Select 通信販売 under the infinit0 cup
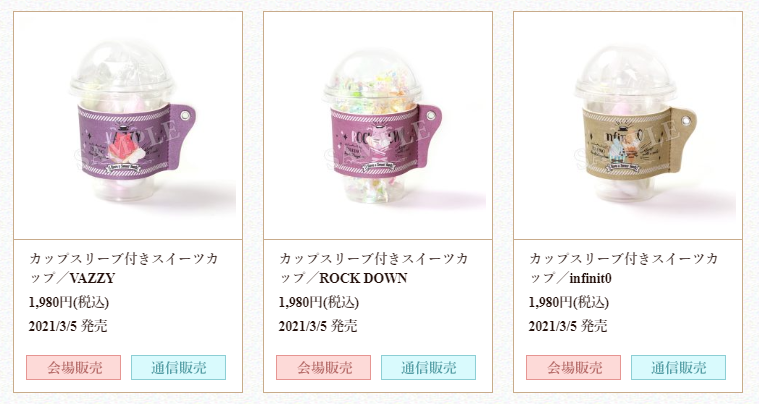Screen dimensions: 759x404 [x=678, y=368]
